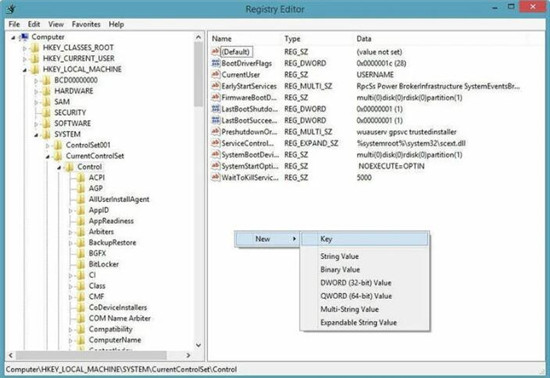Image resolution: width=550 pixels, height=378 pixels.
Task: Click the SYSTEM folder icon
Action: 46,134
